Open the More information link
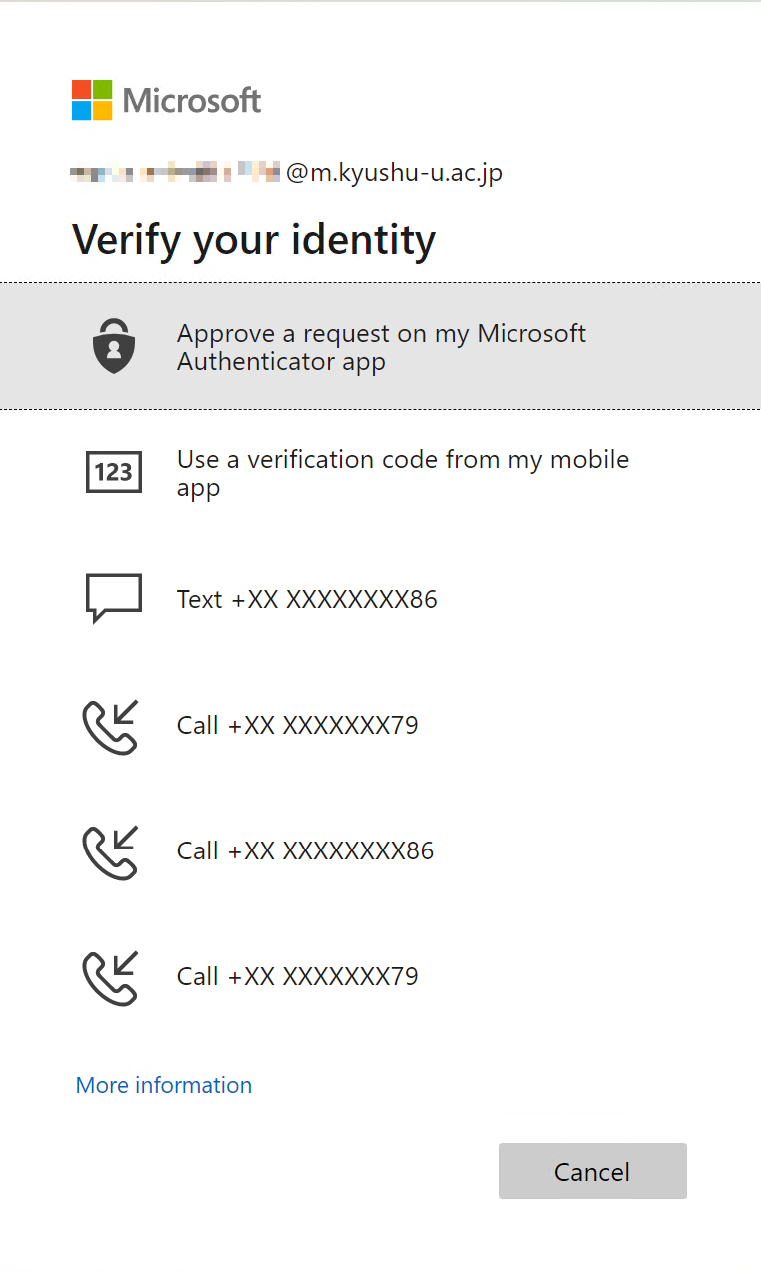761x1272 pixels. 164,1085
